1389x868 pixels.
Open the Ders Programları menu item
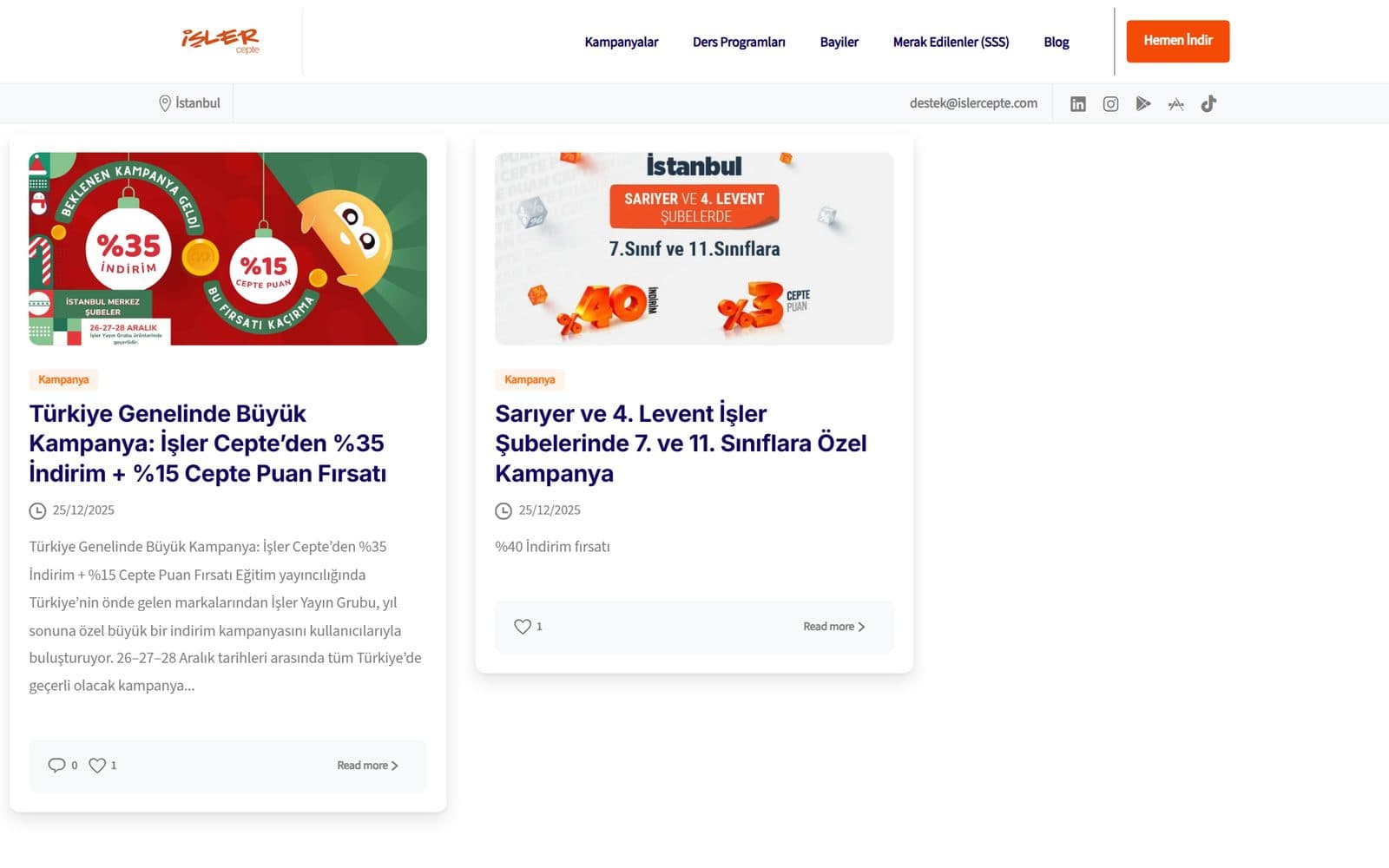(739, 42)
